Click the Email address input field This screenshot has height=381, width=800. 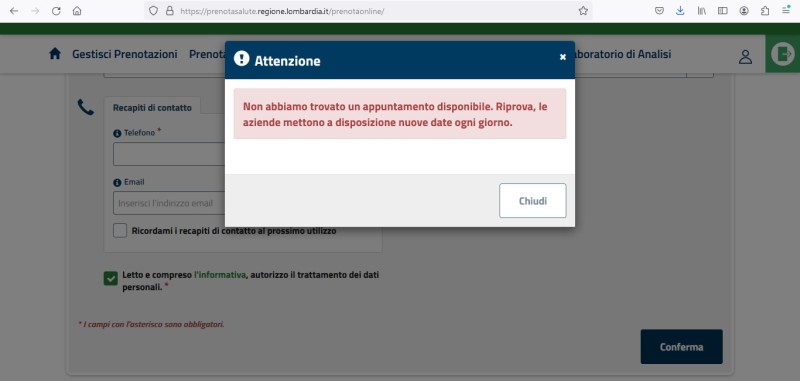[169, 203]
